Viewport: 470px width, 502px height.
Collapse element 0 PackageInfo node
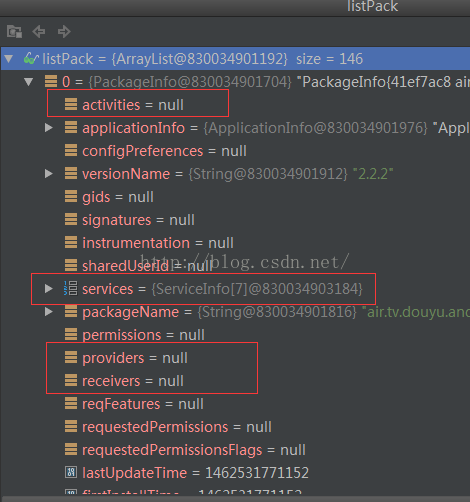pyautogui.click(x=29, y=82)
